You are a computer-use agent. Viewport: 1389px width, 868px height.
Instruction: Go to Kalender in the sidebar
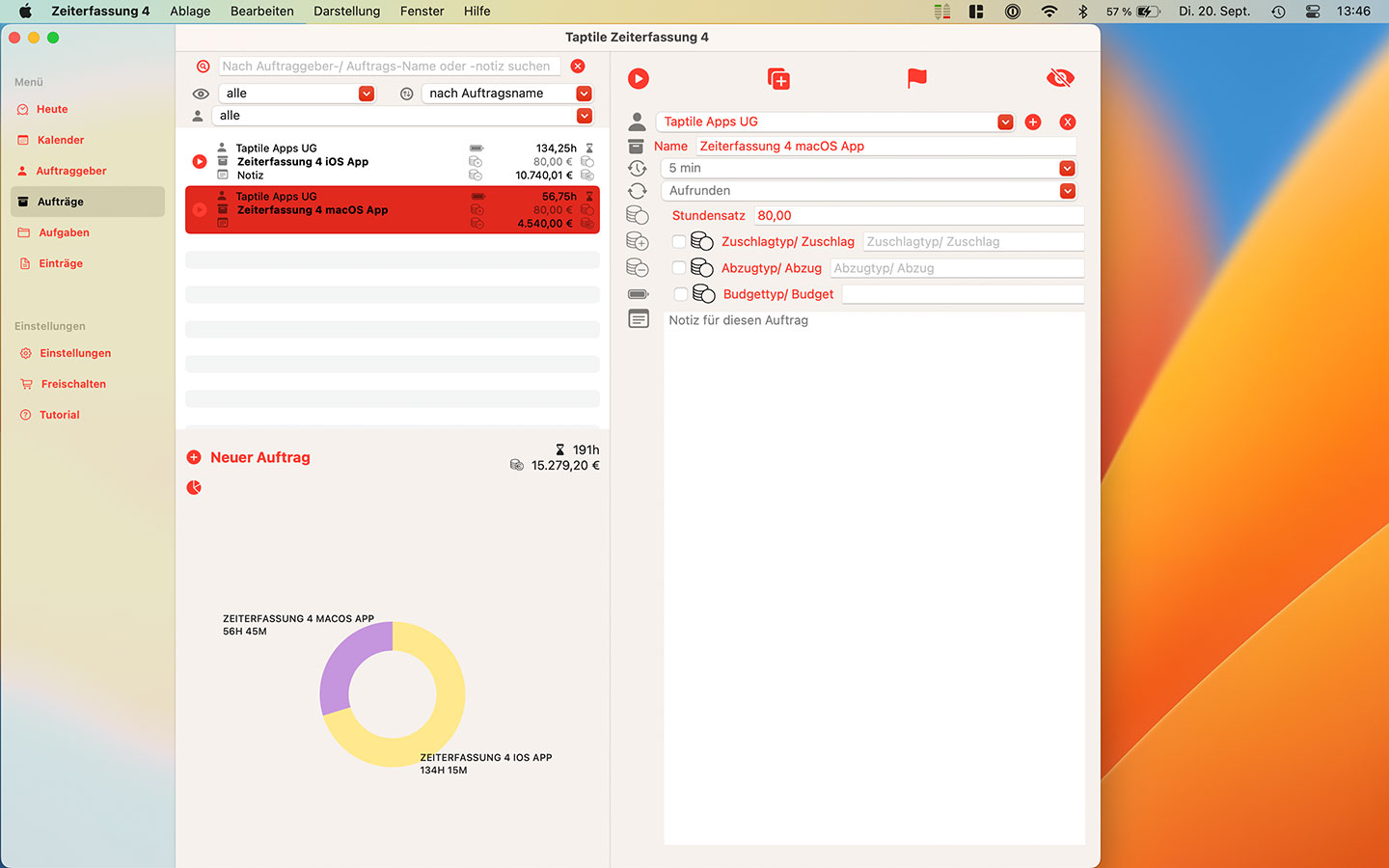coord(61,140)
